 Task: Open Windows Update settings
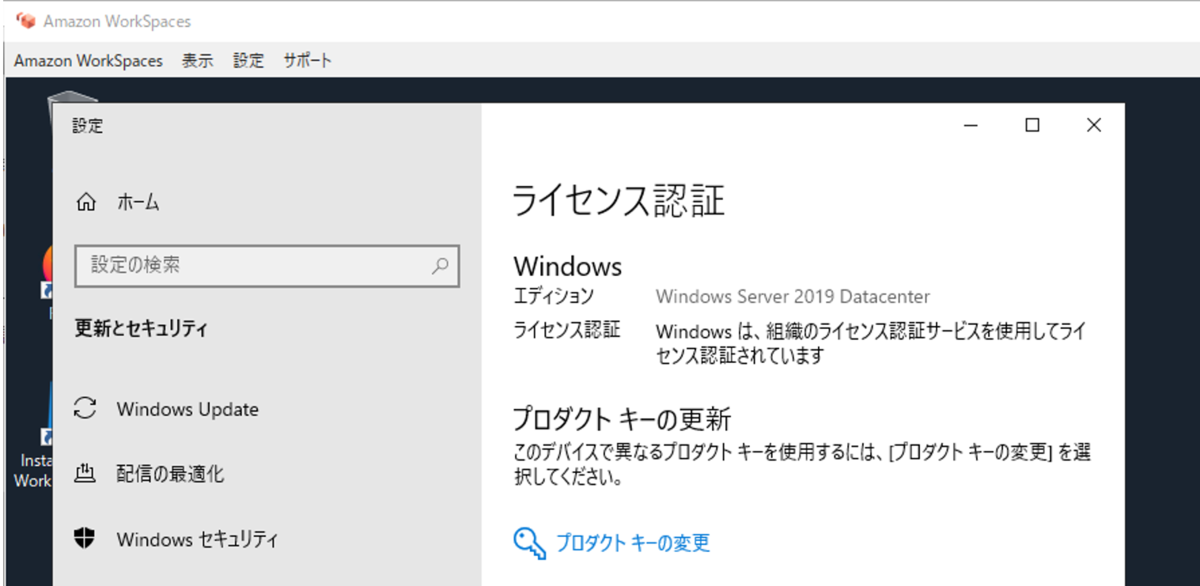click(x=187, y=409)
